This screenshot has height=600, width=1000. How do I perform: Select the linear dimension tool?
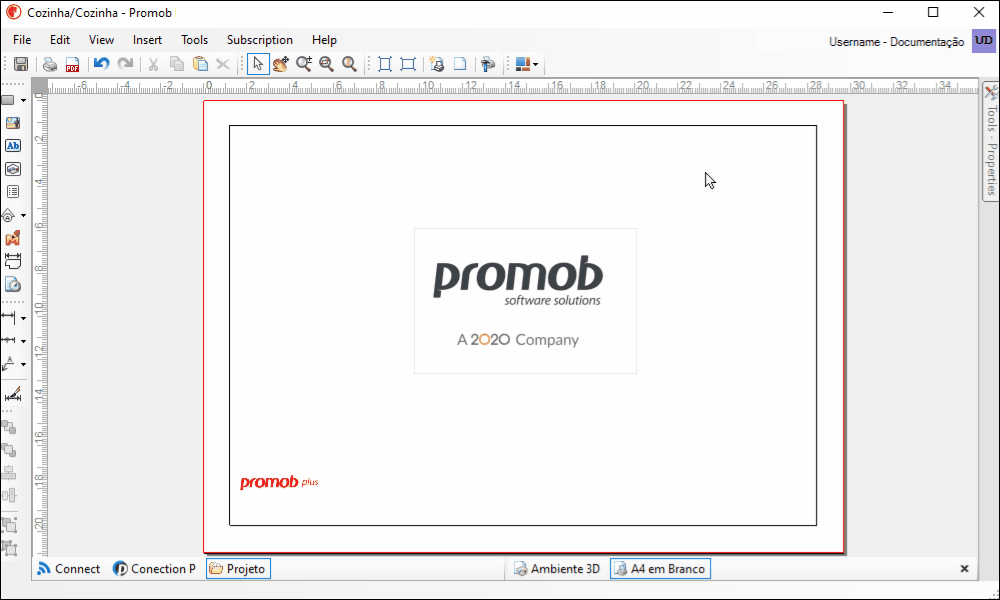point(9,318)
